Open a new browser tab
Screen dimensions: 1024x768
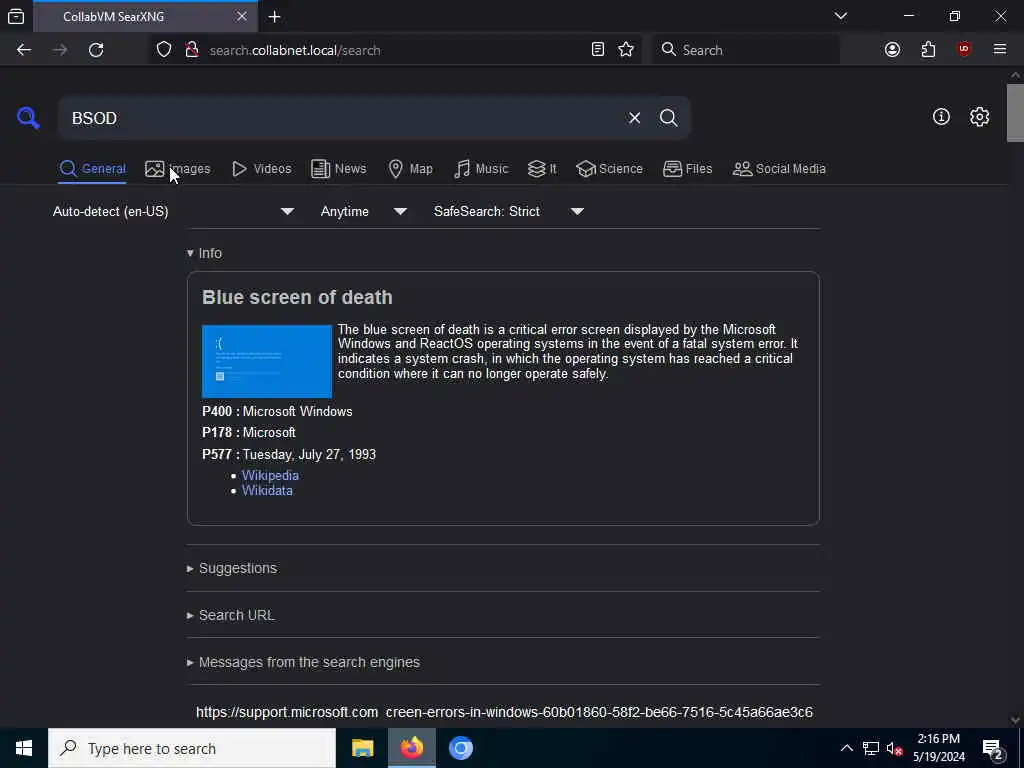[x=275, y=17]
